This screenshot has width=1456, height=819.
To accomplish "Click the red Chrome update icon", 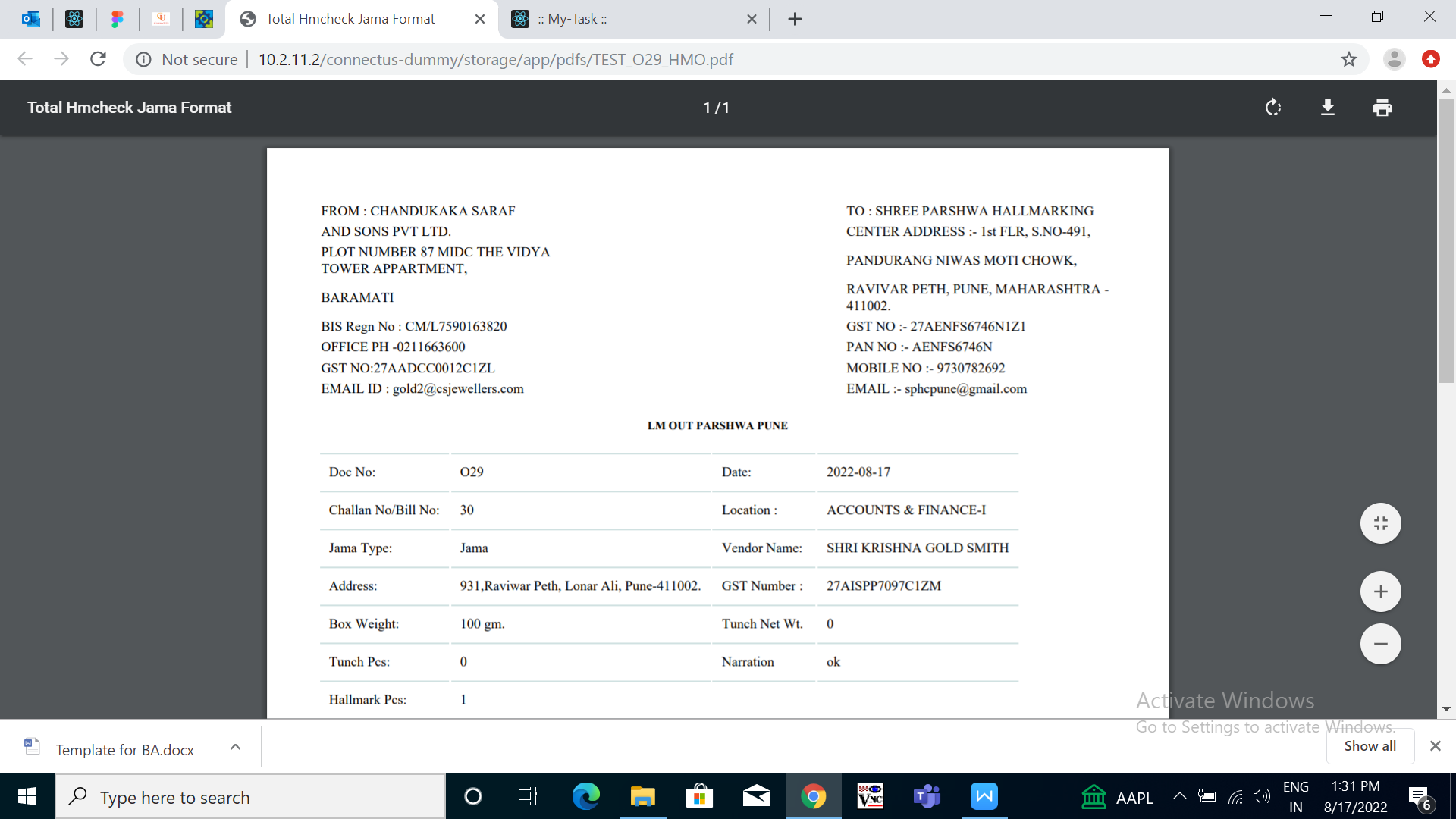I will 1431,59.
